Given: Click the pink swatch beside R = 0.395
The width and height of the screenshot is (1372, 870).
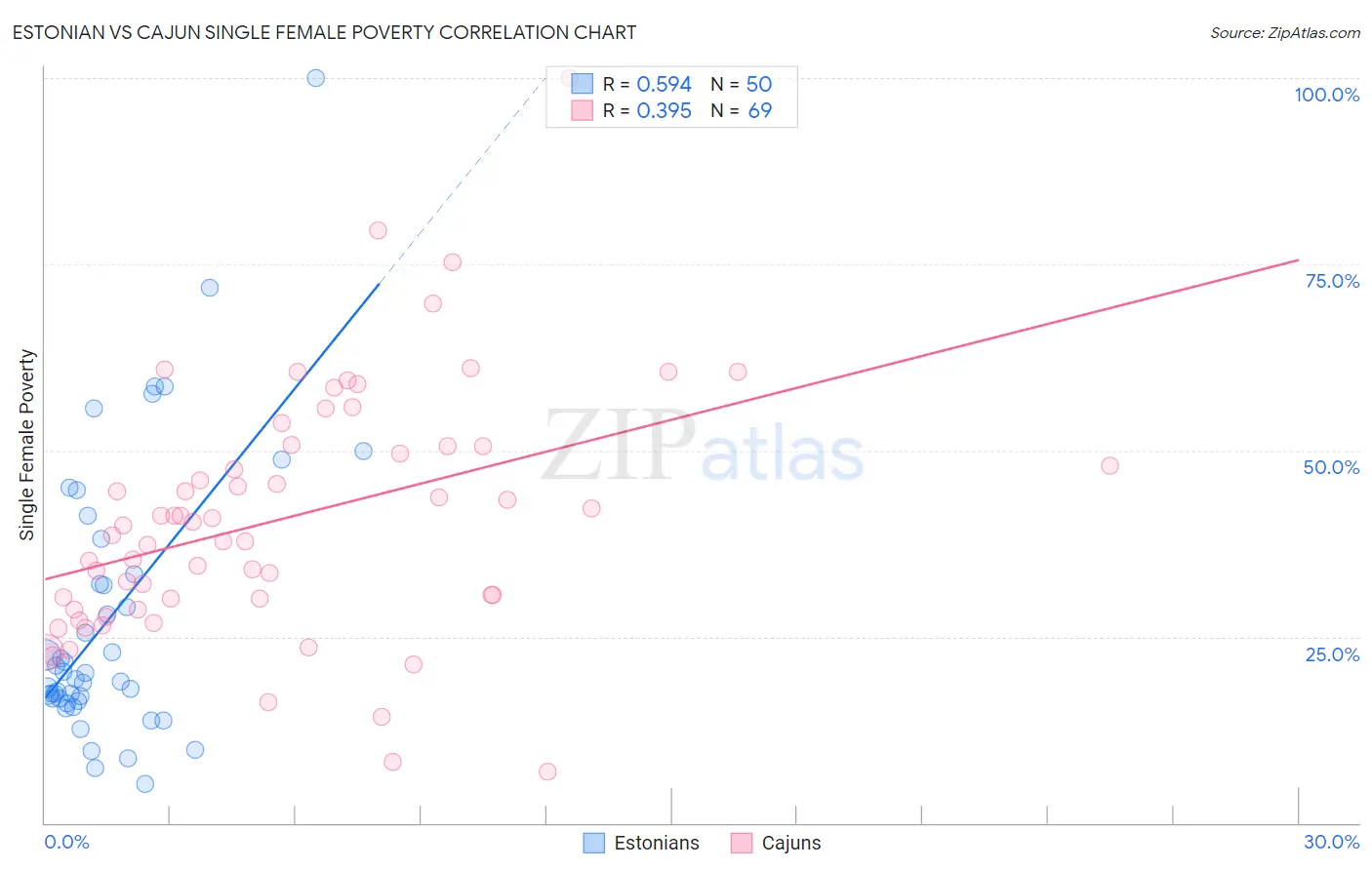Looking at the screenshot, I should 583,110.
